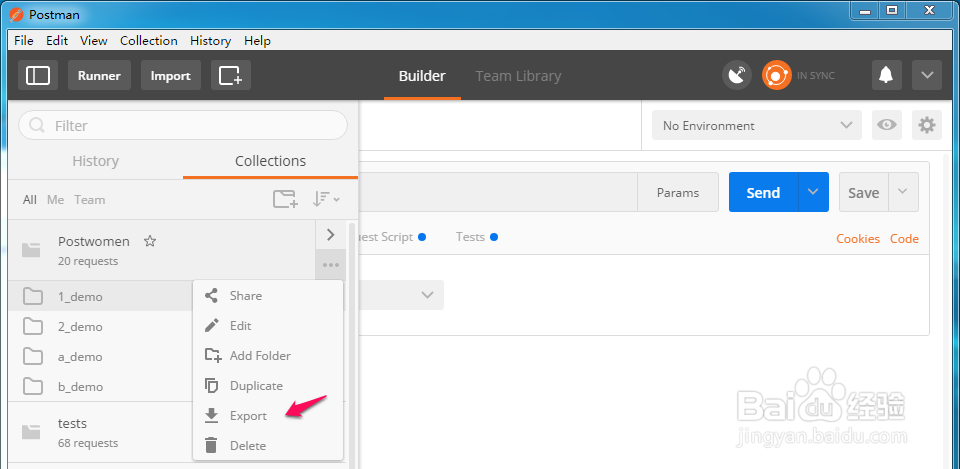Click the interceptor satellite icon
This screenshot has width=960, height=469.
[x=737, y=75]
